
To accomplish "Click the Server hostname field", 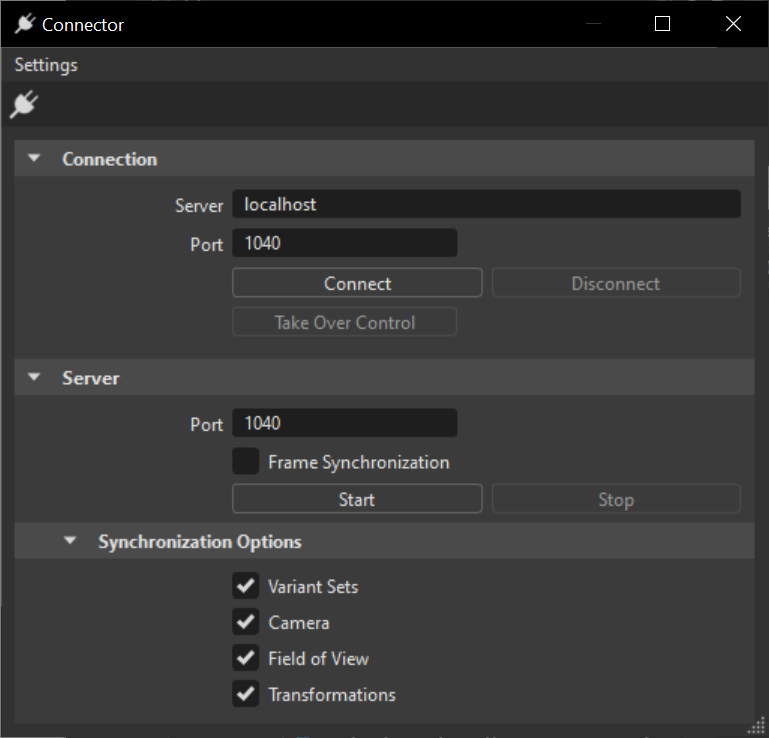I will click(486, 204).
